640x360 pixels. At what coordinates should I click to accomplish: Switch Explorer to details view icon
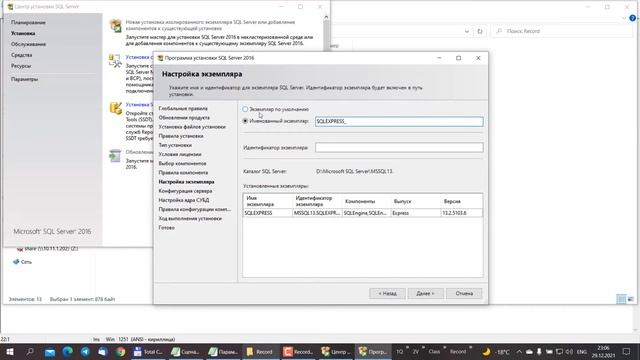click(621, 299)
